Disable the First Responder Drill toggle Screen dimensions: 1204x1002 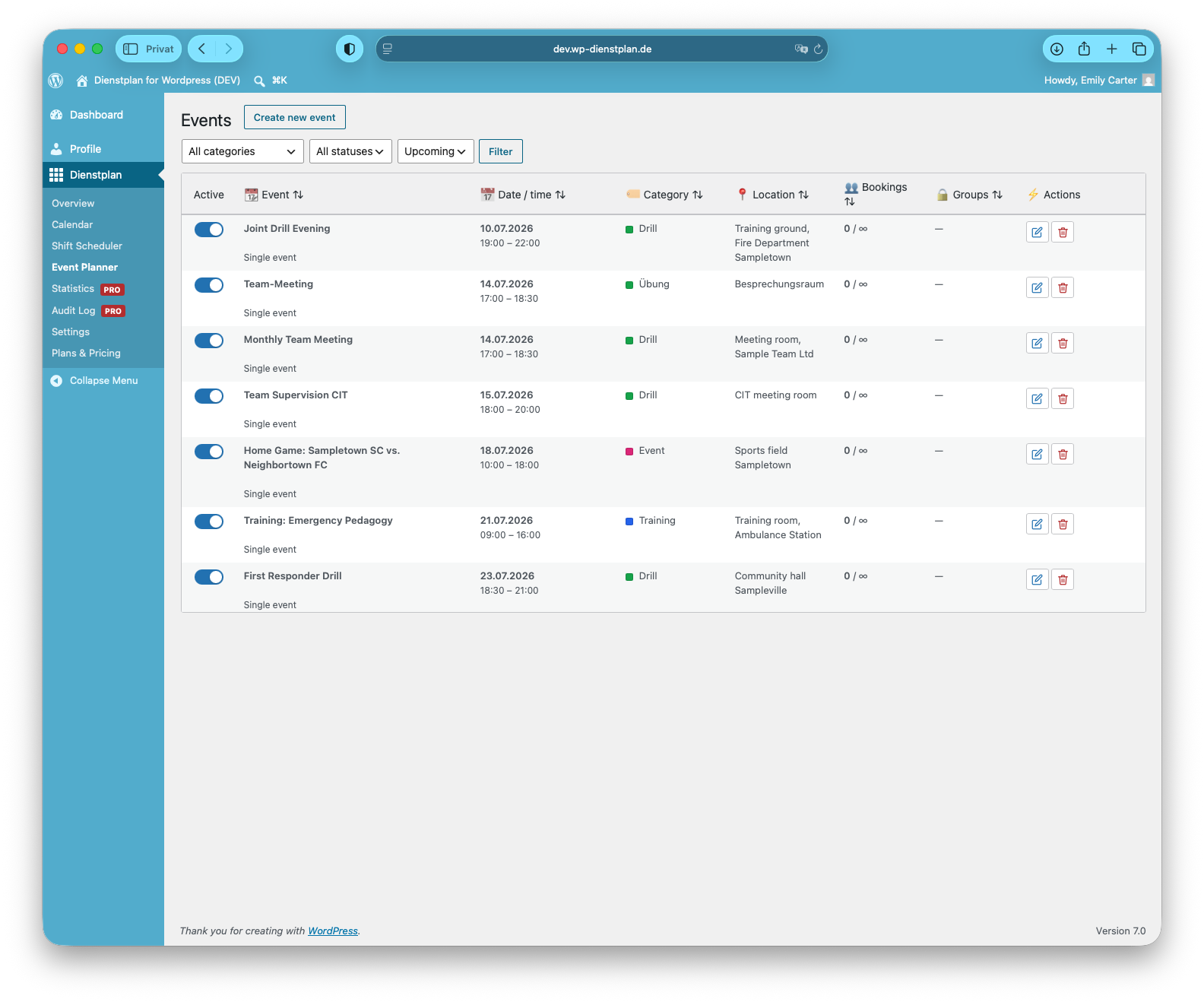coord(209,577)
